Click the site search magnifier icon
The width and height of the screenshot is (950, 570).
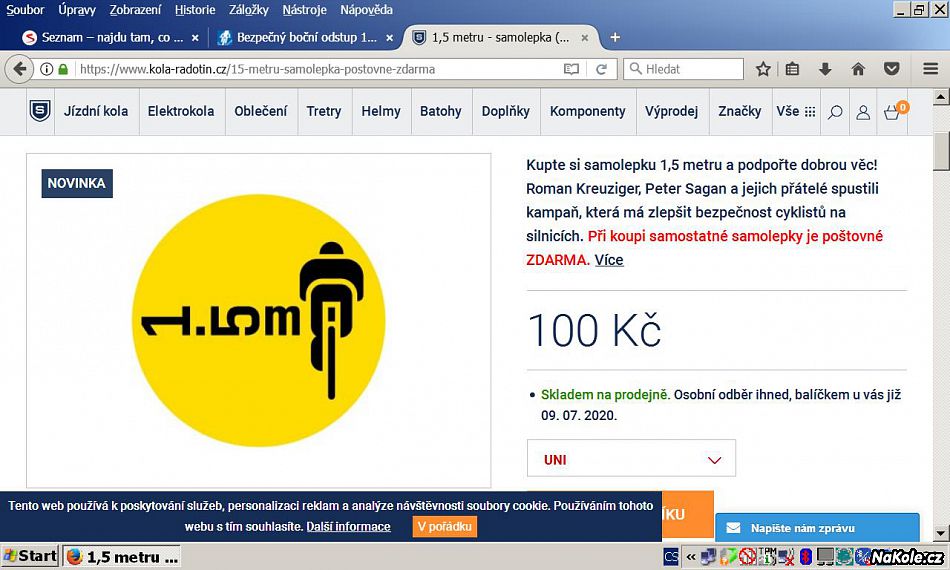(835, 112)
